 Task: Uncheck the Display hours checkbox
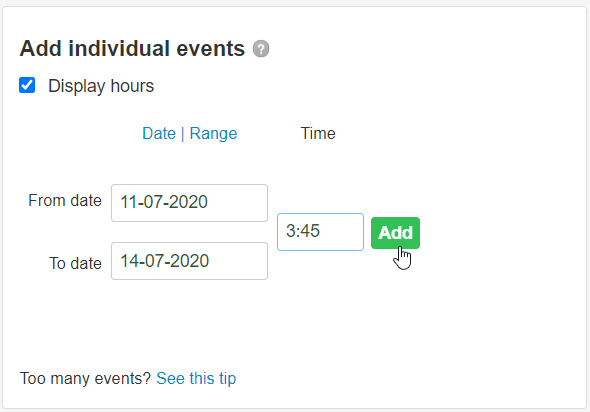pos(27,85)
